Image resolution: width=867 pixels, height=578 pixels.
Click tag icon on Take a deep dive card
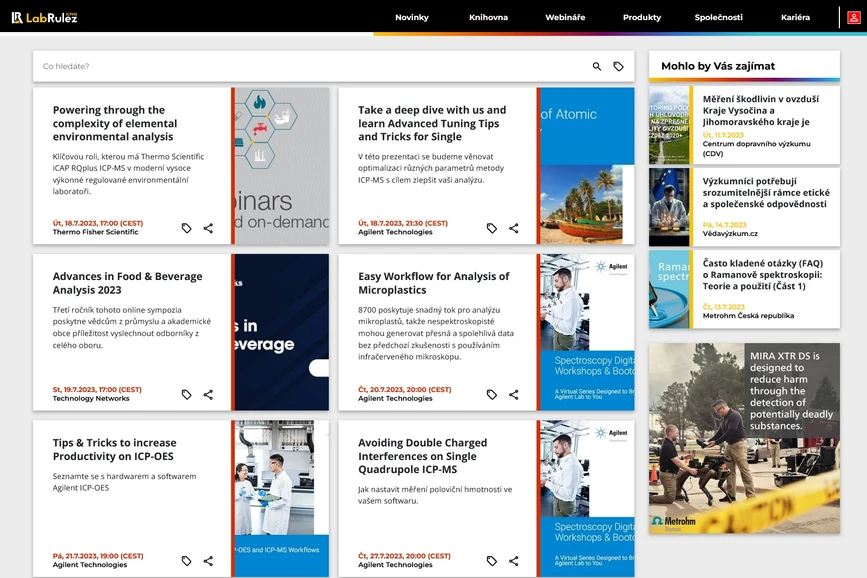[x=492, y=228]
